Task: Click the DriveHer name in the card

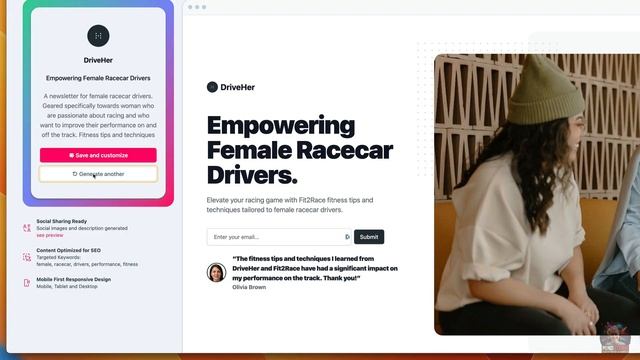Action: (x=98, y=60)
